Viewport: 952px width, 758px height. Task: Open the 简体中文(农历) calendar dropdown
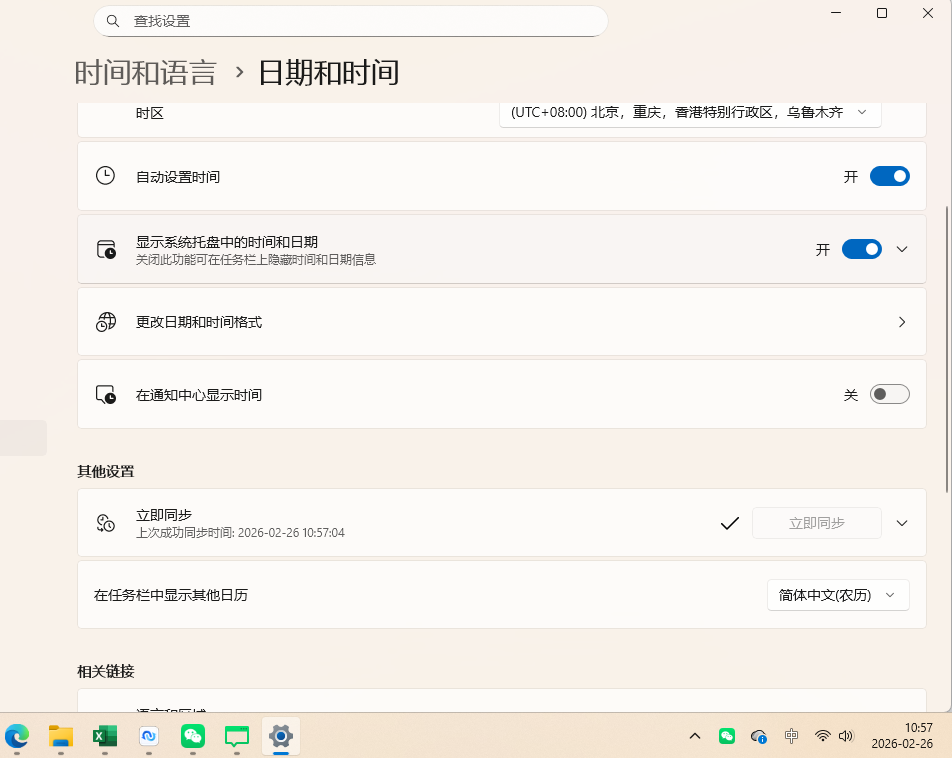tap(838, 594)
